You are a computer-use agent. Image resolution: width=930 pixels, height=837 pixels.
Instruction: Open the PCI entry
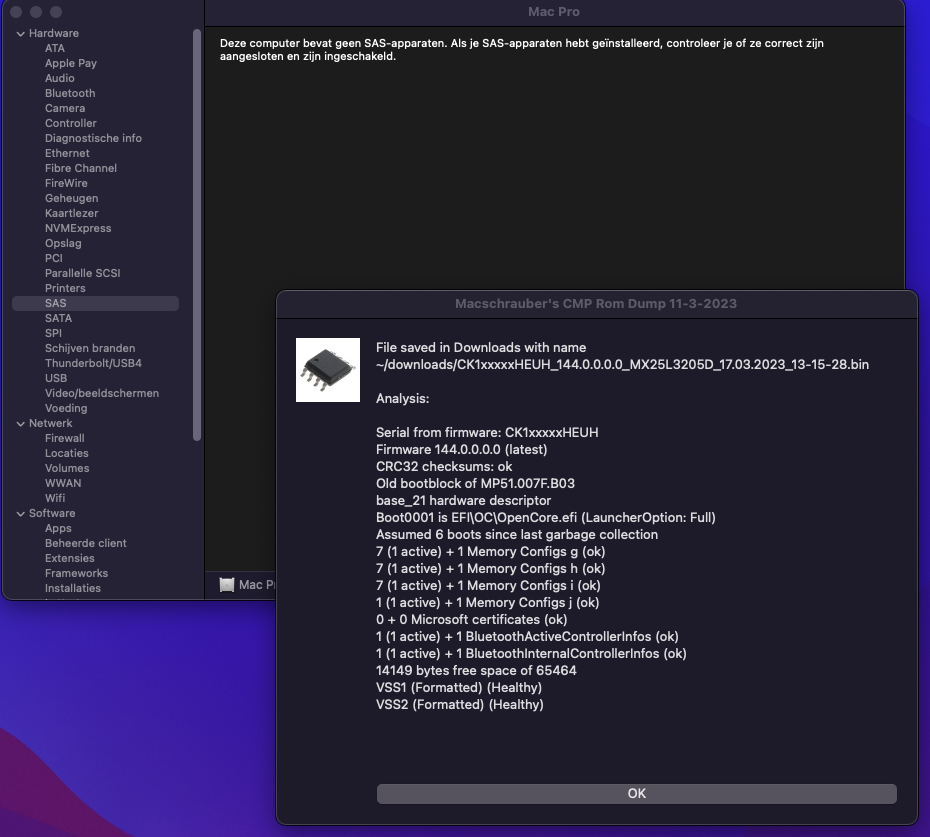pyautogui.click(x=53, y=258)
